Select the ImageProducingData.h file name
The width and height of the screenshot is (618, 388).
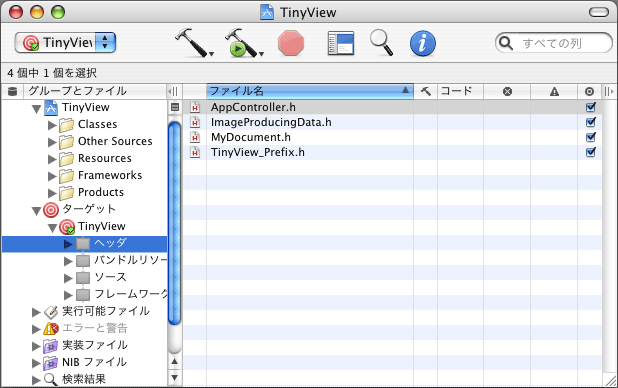click(271, 122)
